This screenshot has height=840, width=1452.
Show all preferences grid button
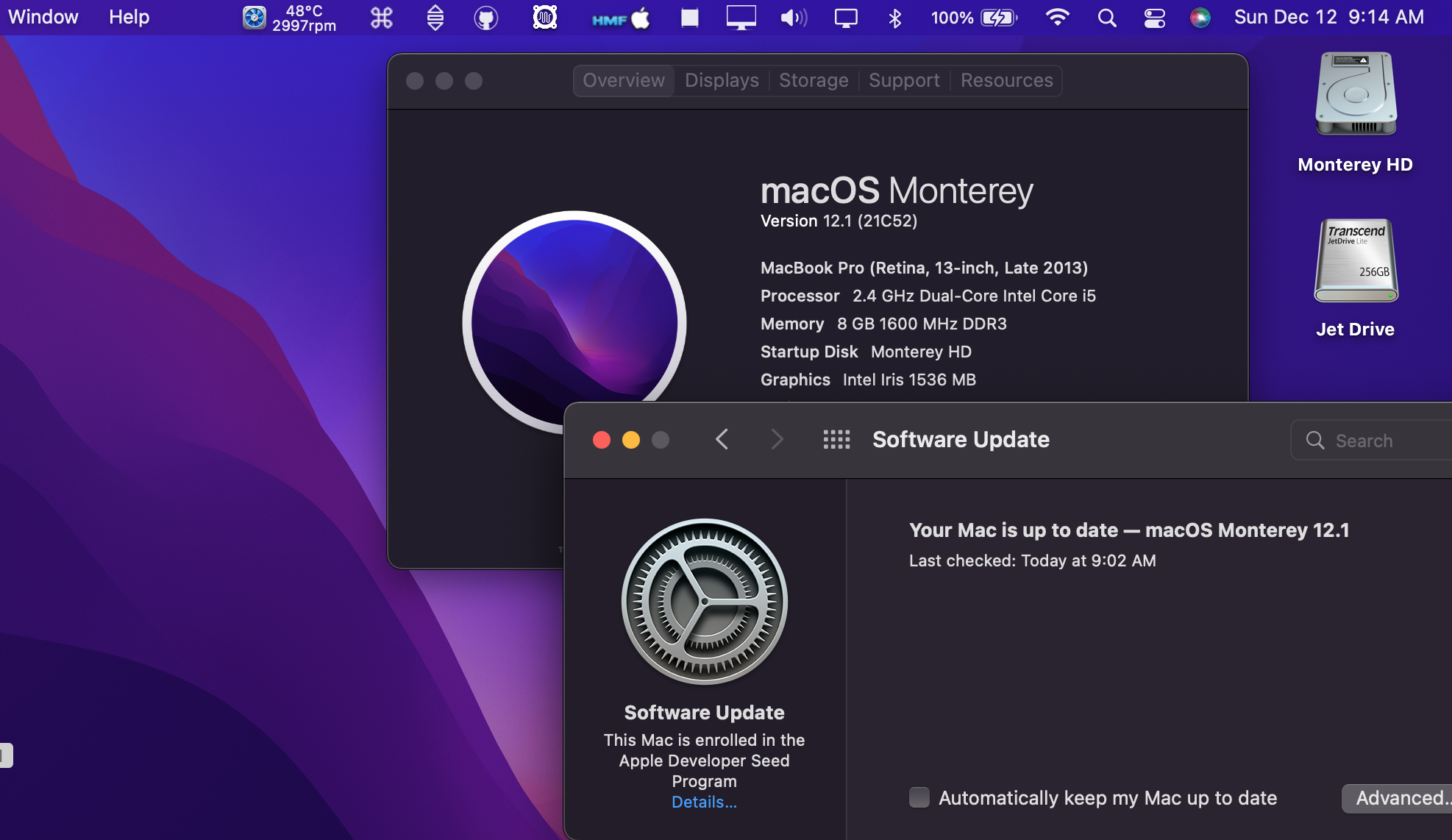(836, 440)
